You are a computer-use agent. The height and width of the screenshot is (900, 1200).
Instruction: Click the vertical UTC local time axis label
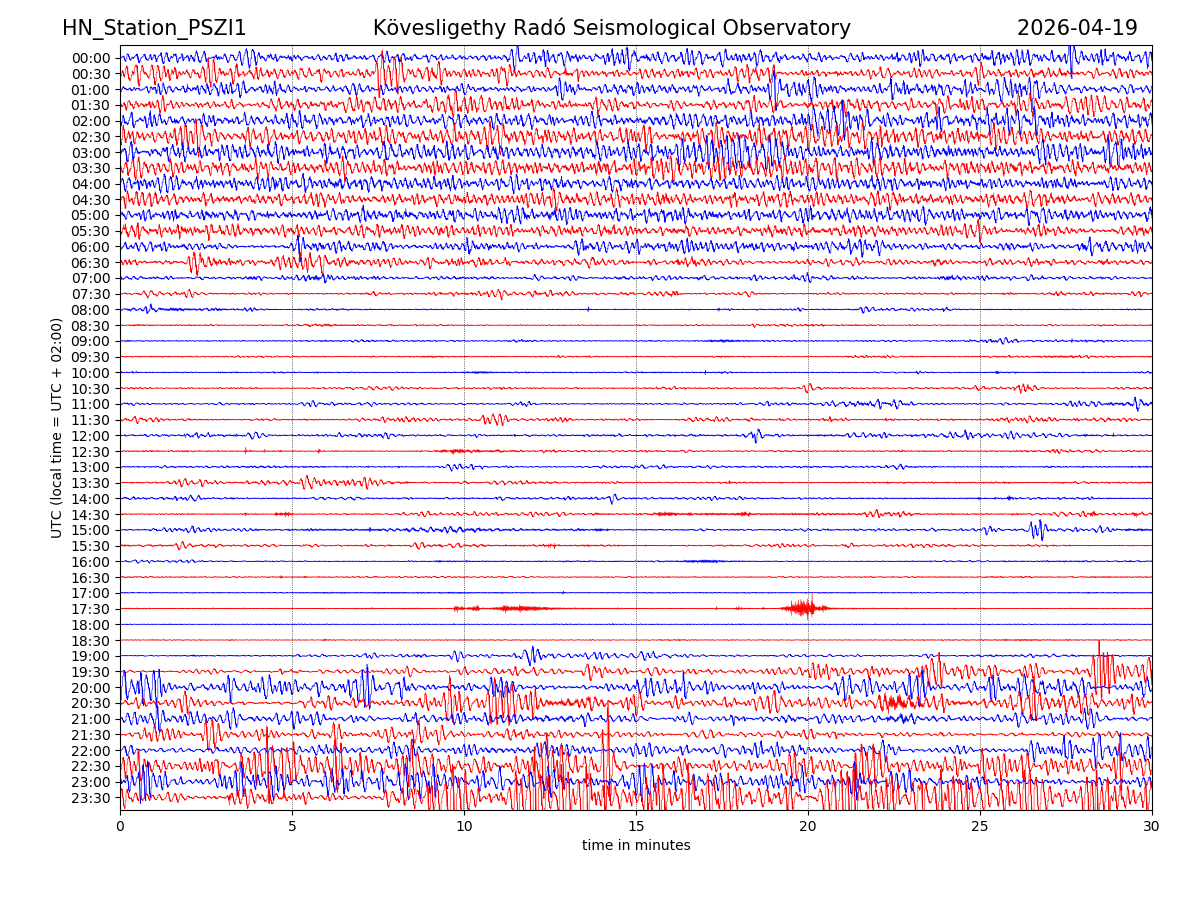pyautogui.click(x=57, y=427)
